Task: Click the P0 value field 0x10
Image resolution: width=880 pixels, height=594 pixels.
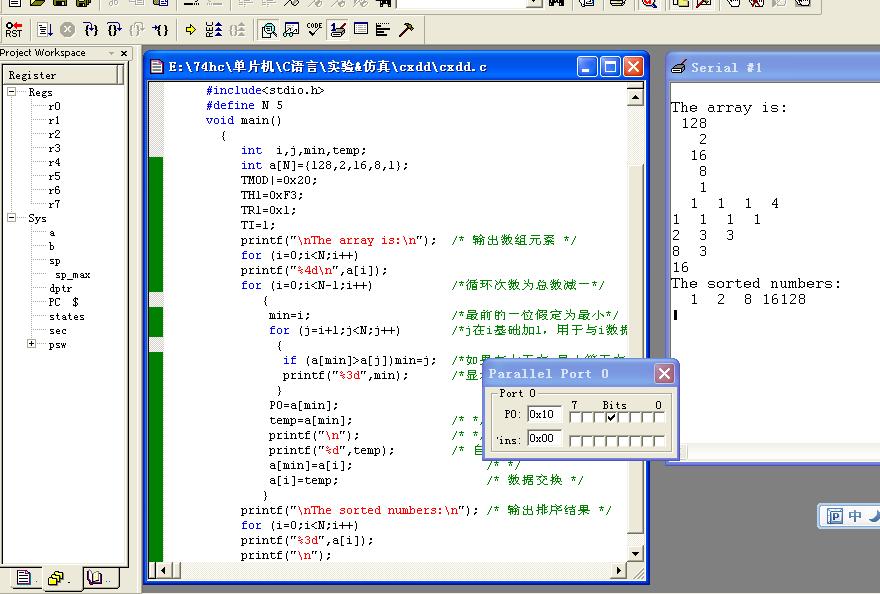Action: point(544,414)
